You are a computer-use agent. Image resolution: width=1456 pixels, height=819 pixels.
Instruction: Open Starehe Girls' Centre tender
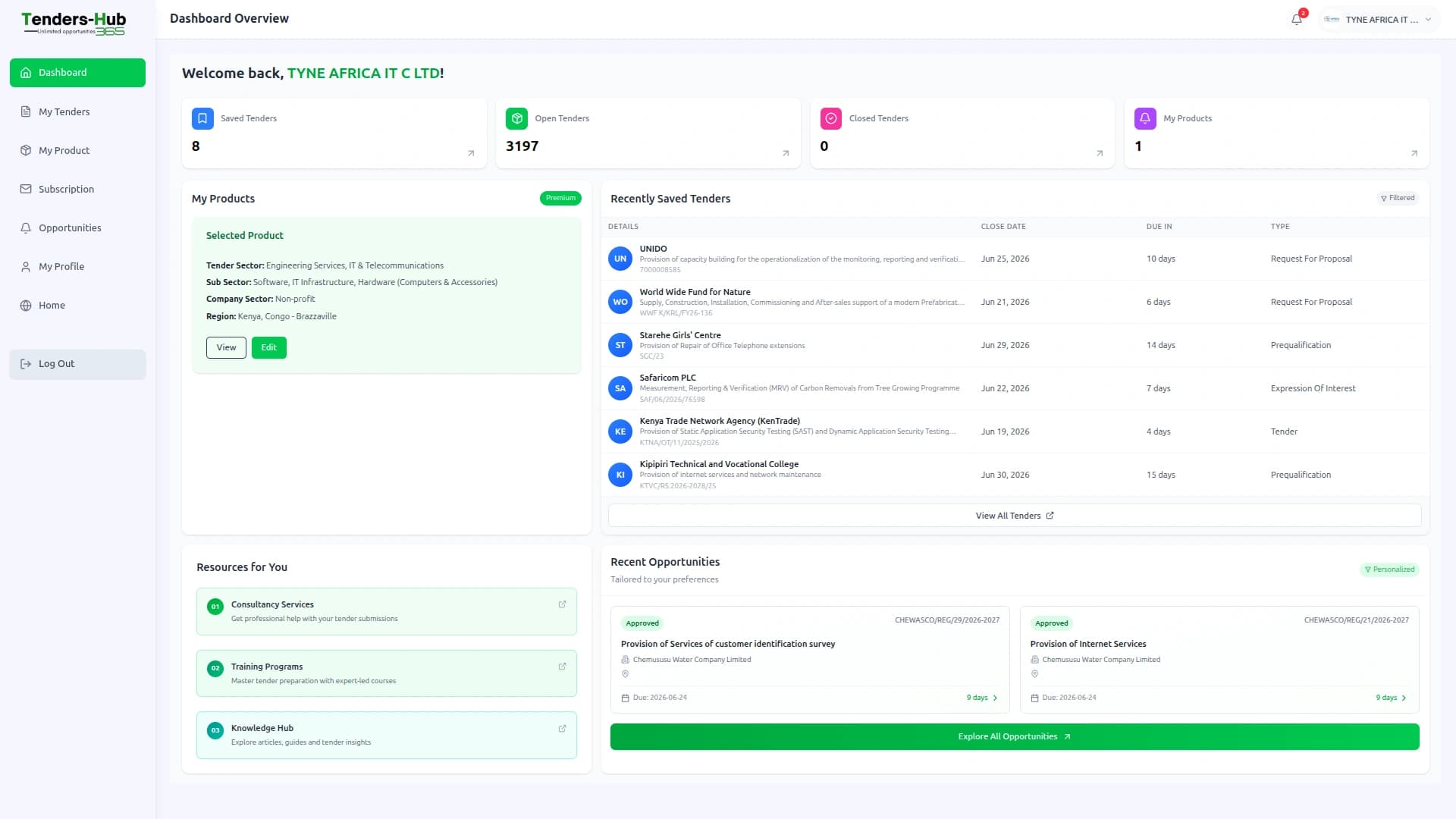(x=679, y=335)
